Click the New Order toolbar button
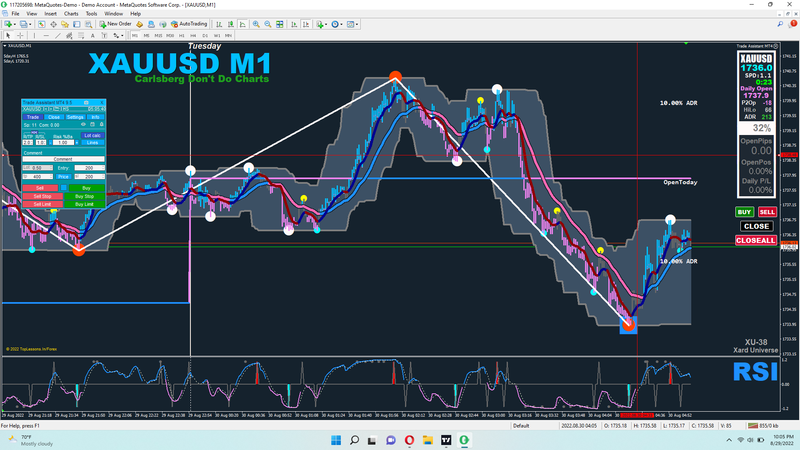Image resolution: width=800 pixels, height=450 pixels. [116, 23]
